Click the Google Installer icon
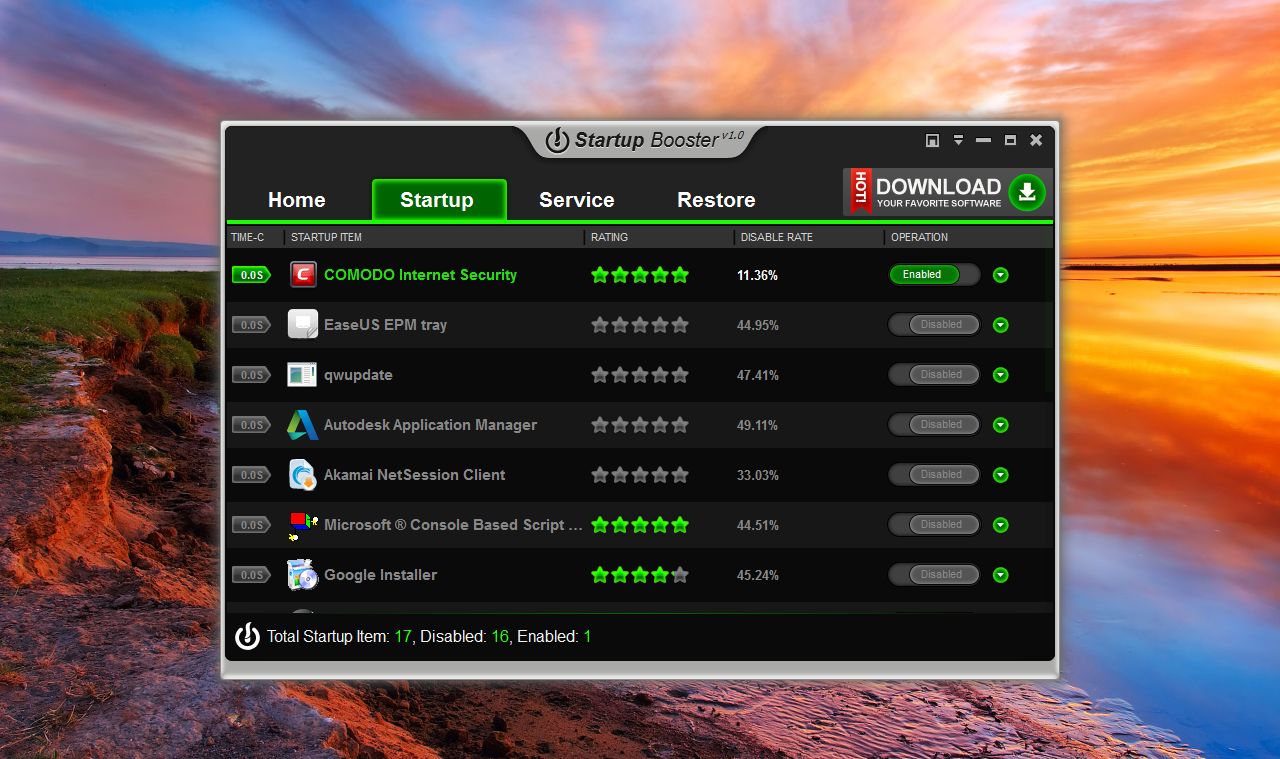This screenshot has height=759, width=1280. pos(302,575)
